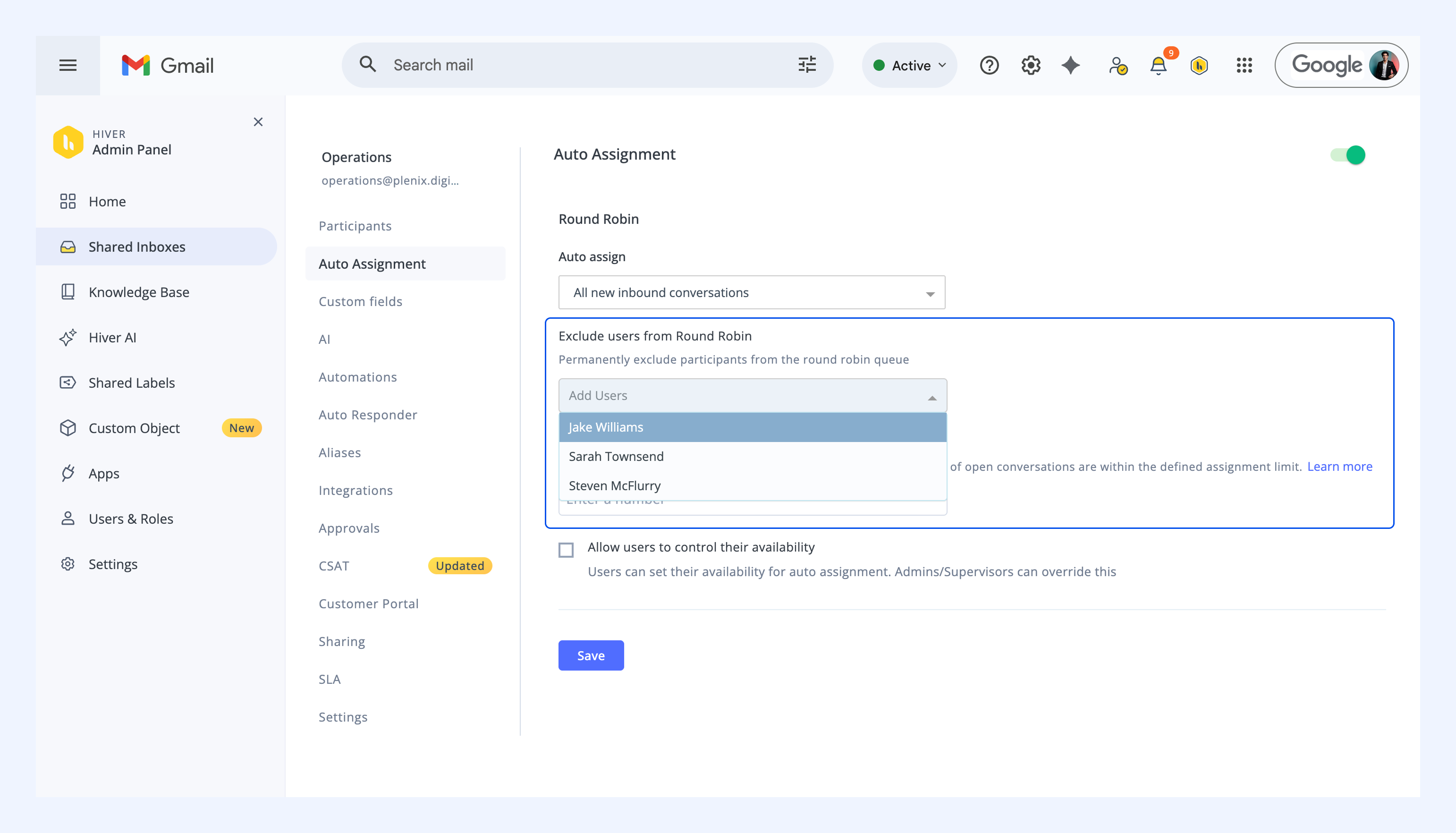This screenshot has width=1456, height=833.
Task: Click the Knowledge Base book icon
Action: (x=68, y=292)
